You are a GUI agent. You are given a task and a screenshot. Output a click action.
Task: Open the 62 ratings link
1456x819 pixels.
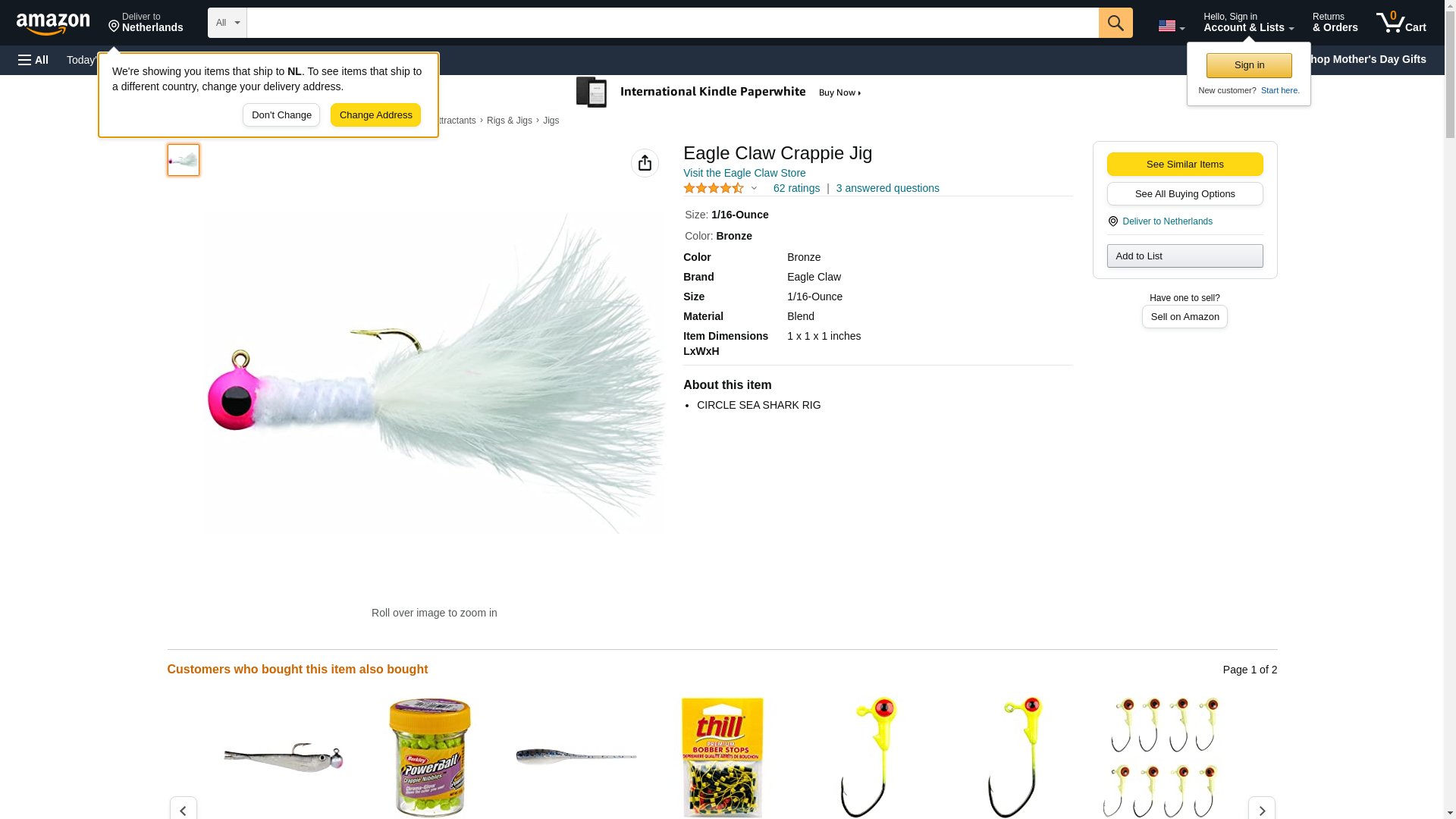point(795,188)
